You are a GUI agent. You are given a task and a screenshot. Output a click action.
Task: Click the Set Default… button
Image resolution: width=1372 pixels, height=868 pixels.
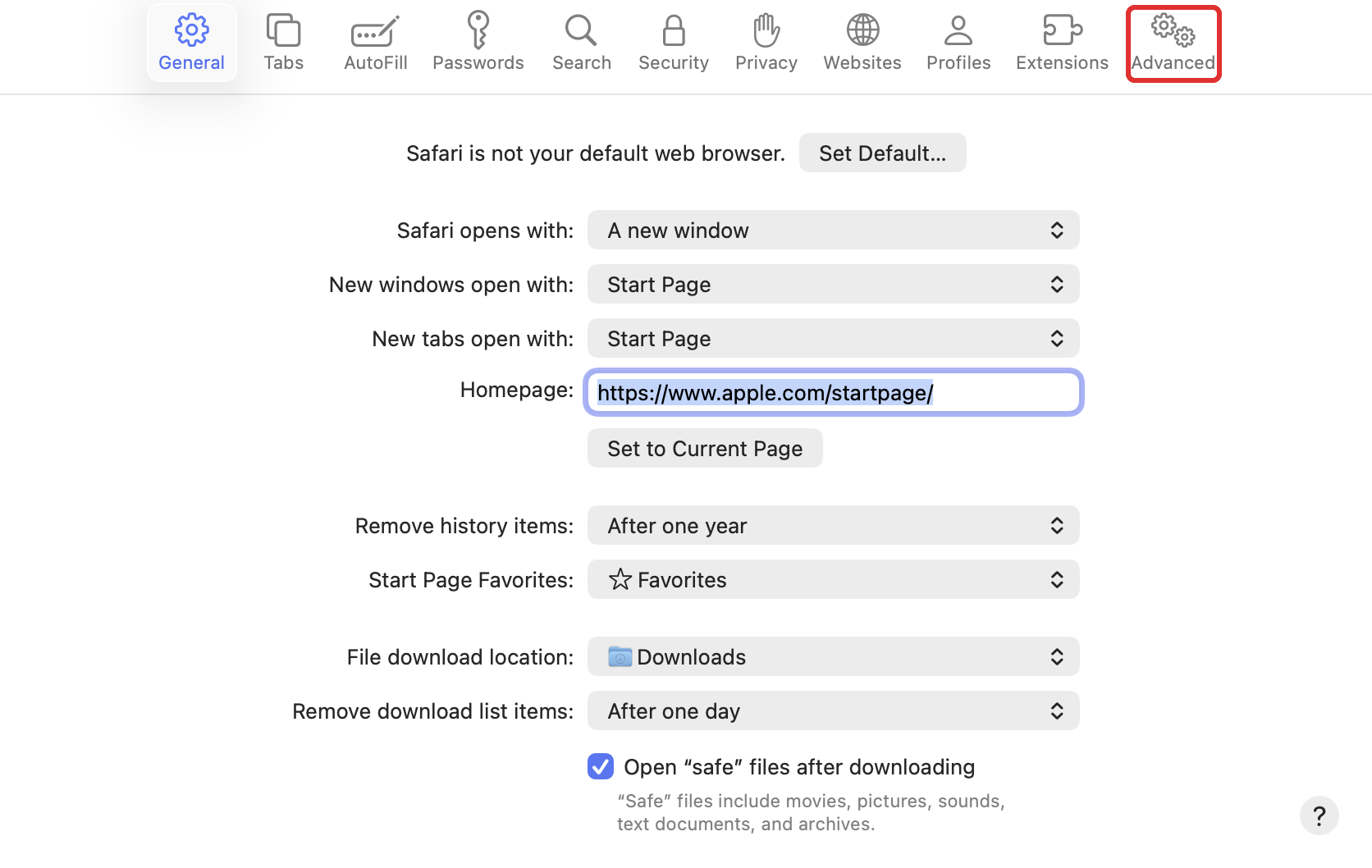point(882,153)
